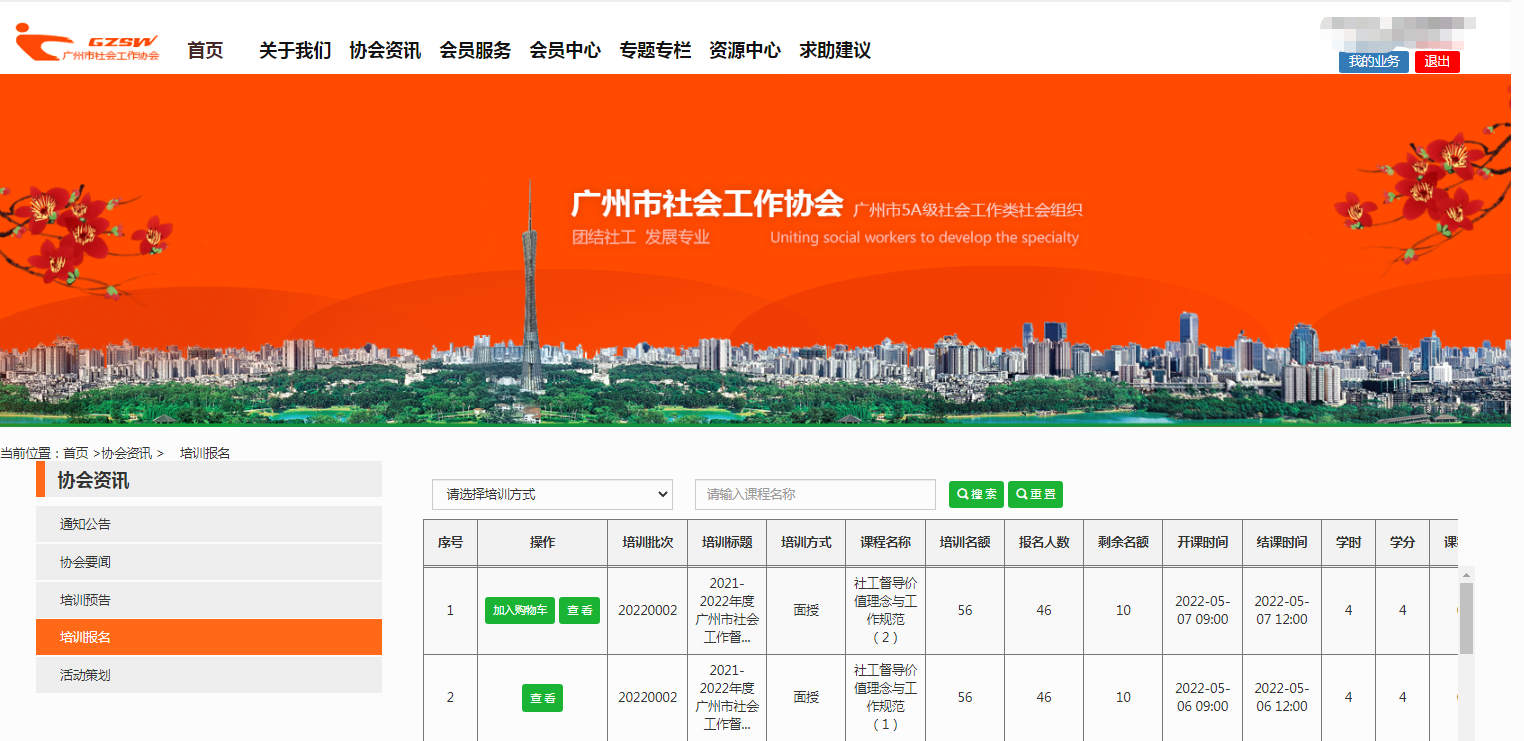The height and width of the screenshot is (741, 1524).
Task: Select 协会要闻 in the sidebar
Action: (x=209, y=562)
